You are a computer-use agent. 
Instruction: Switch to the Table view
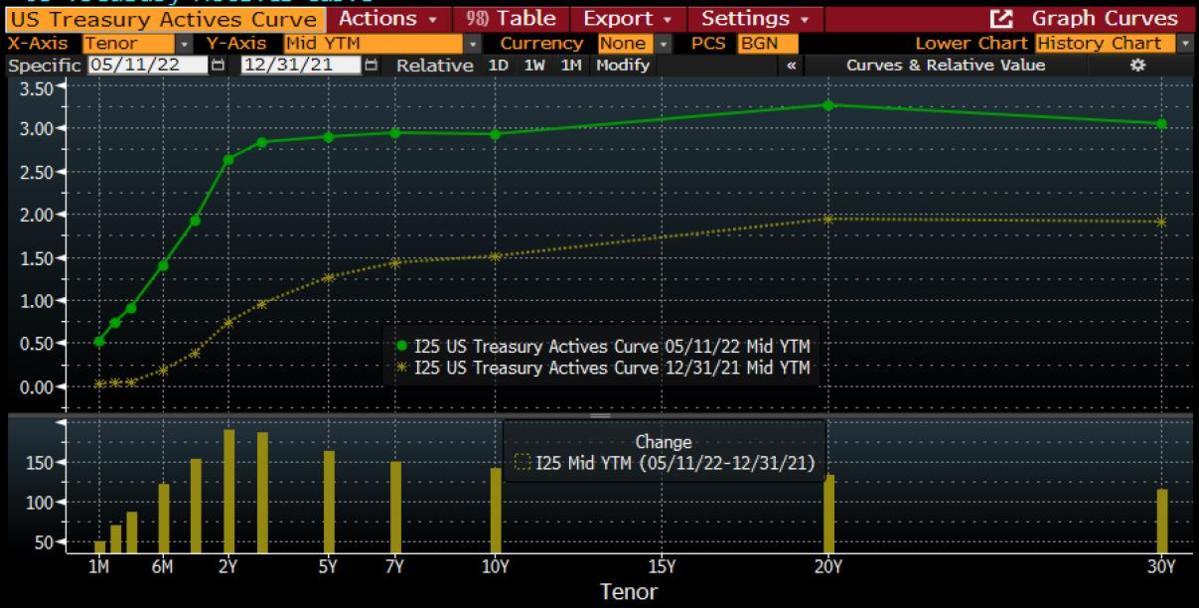[x=512, y=19]
